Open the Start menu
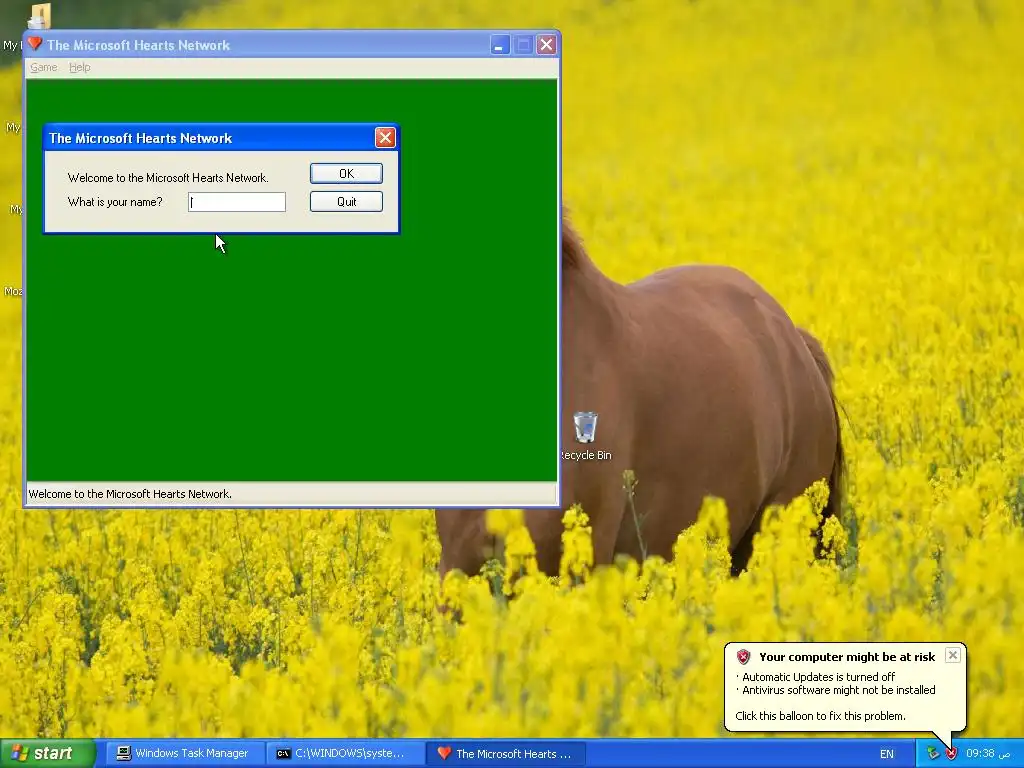This screenshot has width=1024, height=768. [47, 754]
